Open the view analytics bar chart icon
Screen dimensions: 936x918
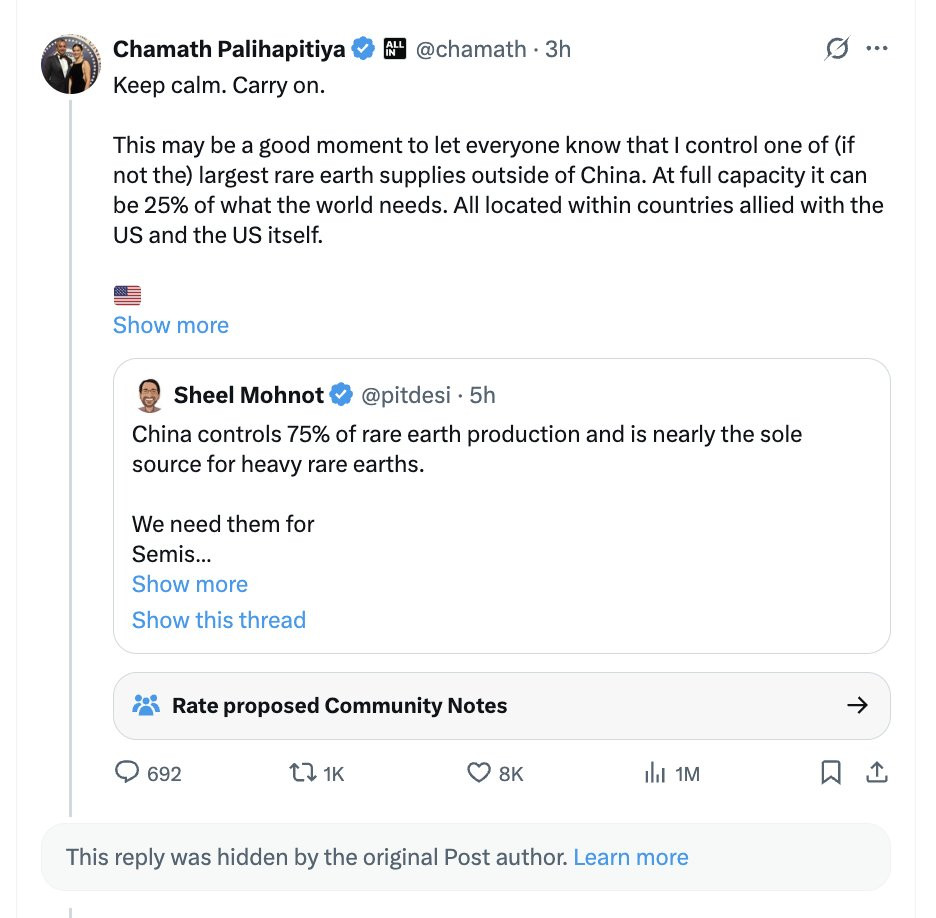[655, 773]
